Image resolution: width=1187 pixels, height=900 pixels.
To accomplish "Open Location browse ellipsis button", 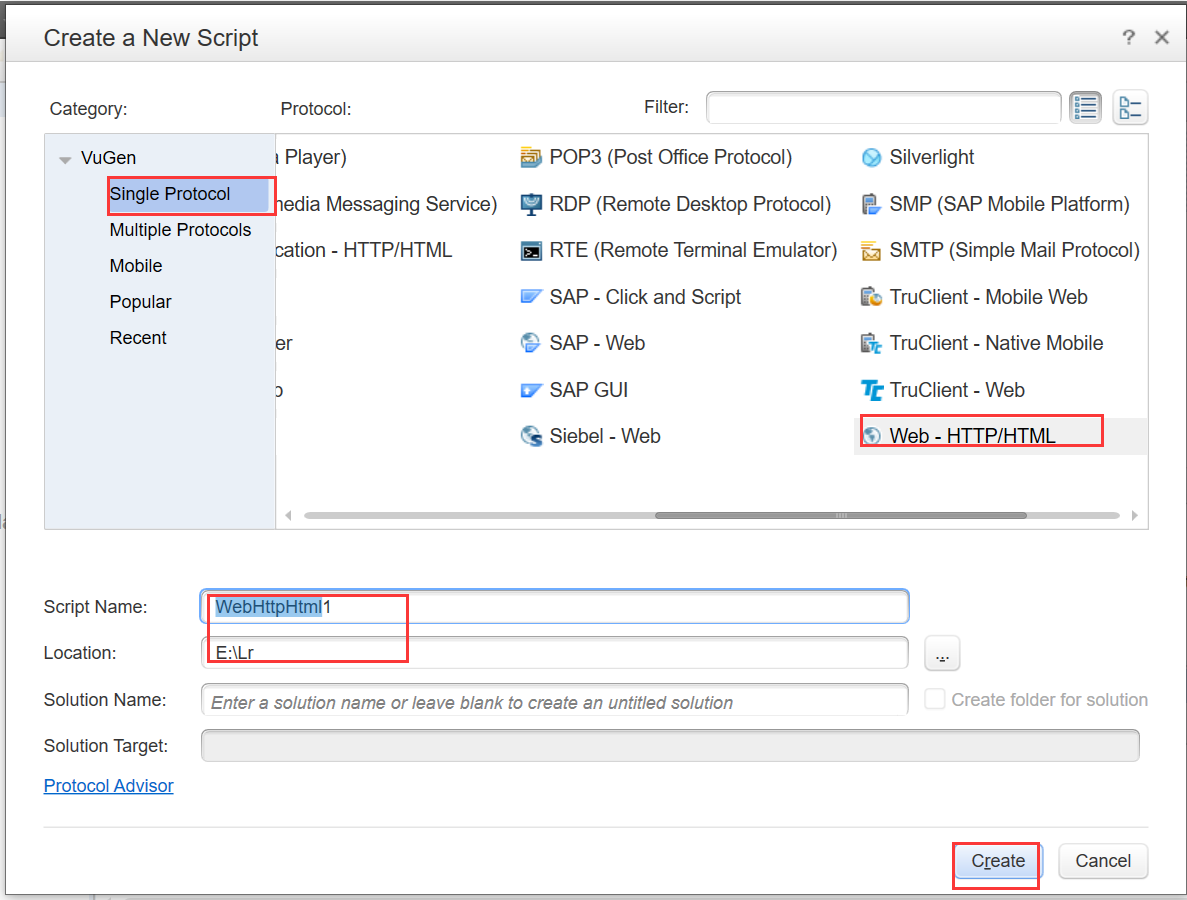I will (942, 654).
